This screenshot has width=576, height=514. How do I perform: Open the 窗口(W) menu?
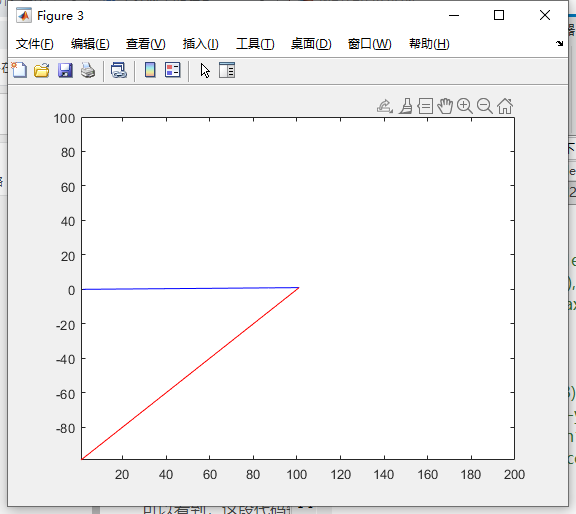tap(370, 44)
